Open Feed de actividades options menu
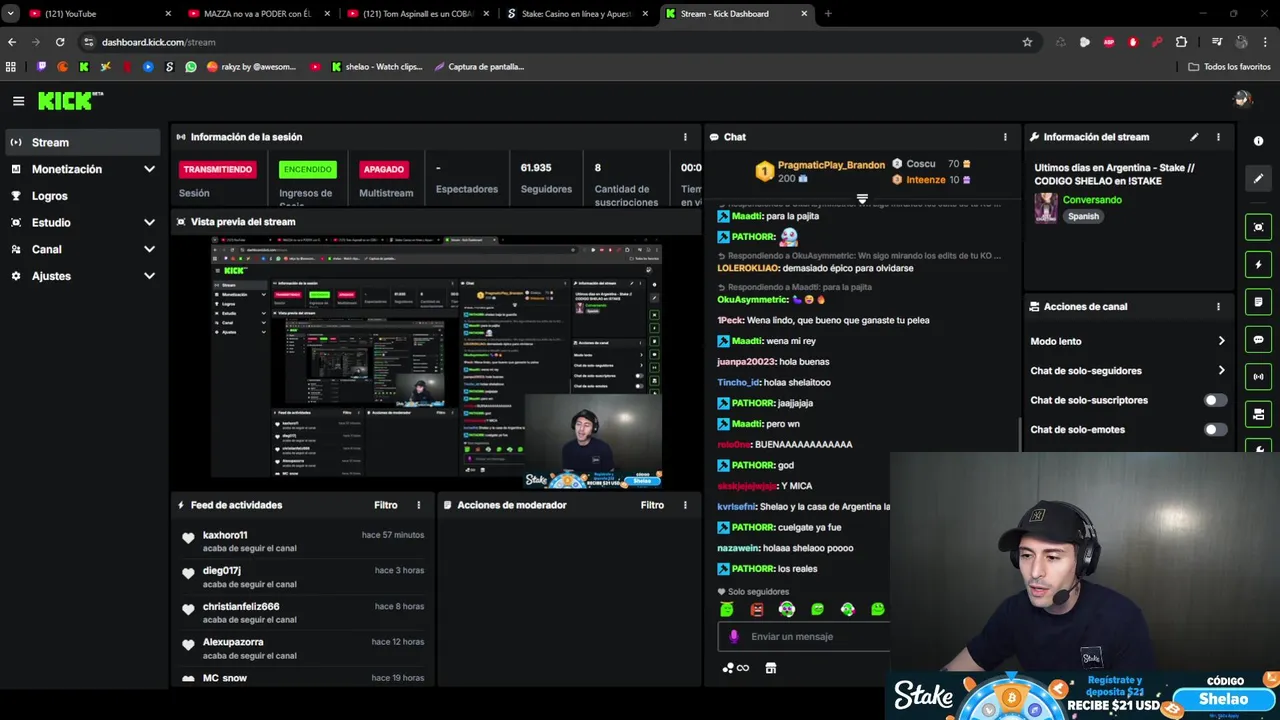This screenshot has height=720, width=1280. pyautogui.click(x=419, y=505)
